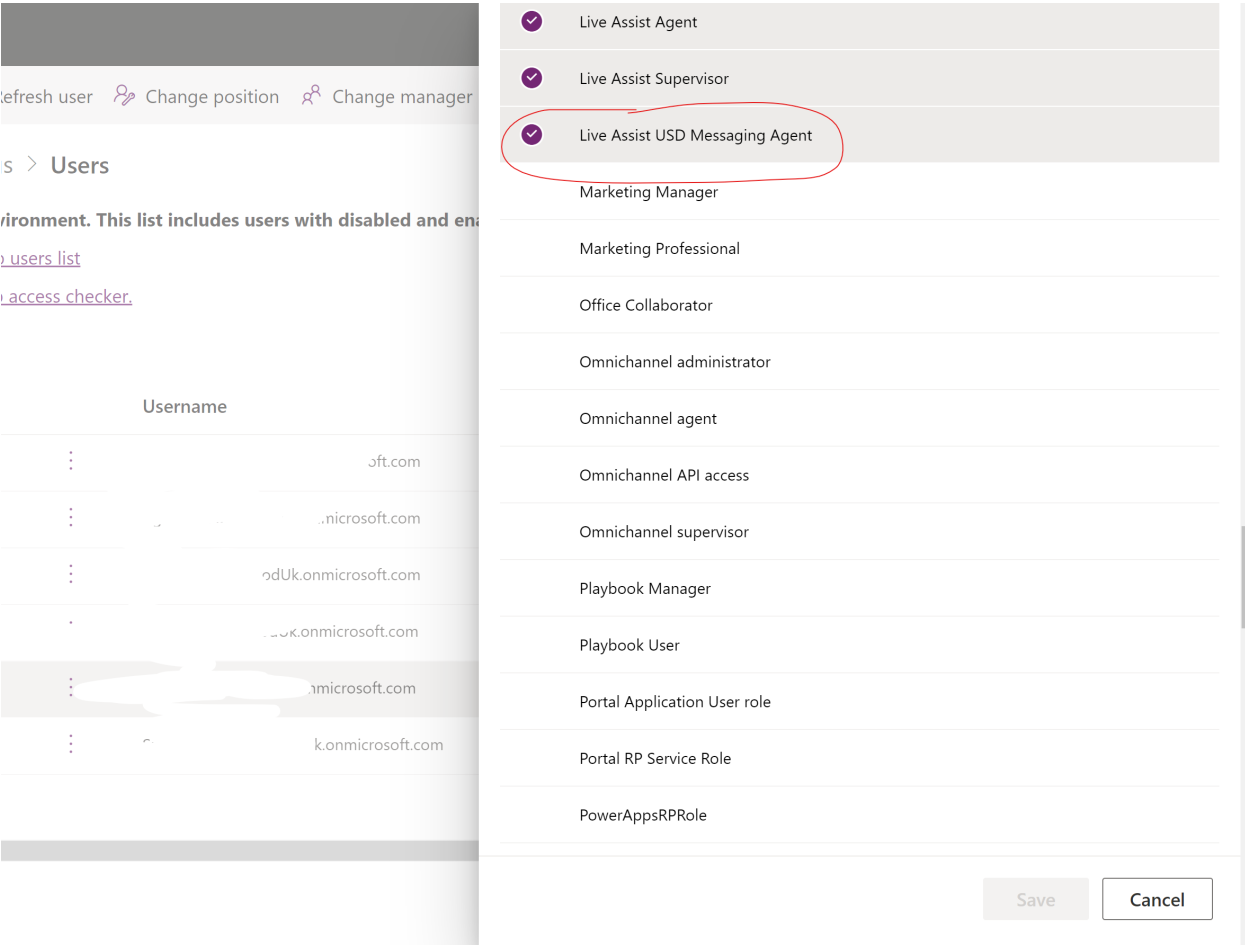1245x946 pixels.
Task: Open the users list link
Action: pos(40,258)
